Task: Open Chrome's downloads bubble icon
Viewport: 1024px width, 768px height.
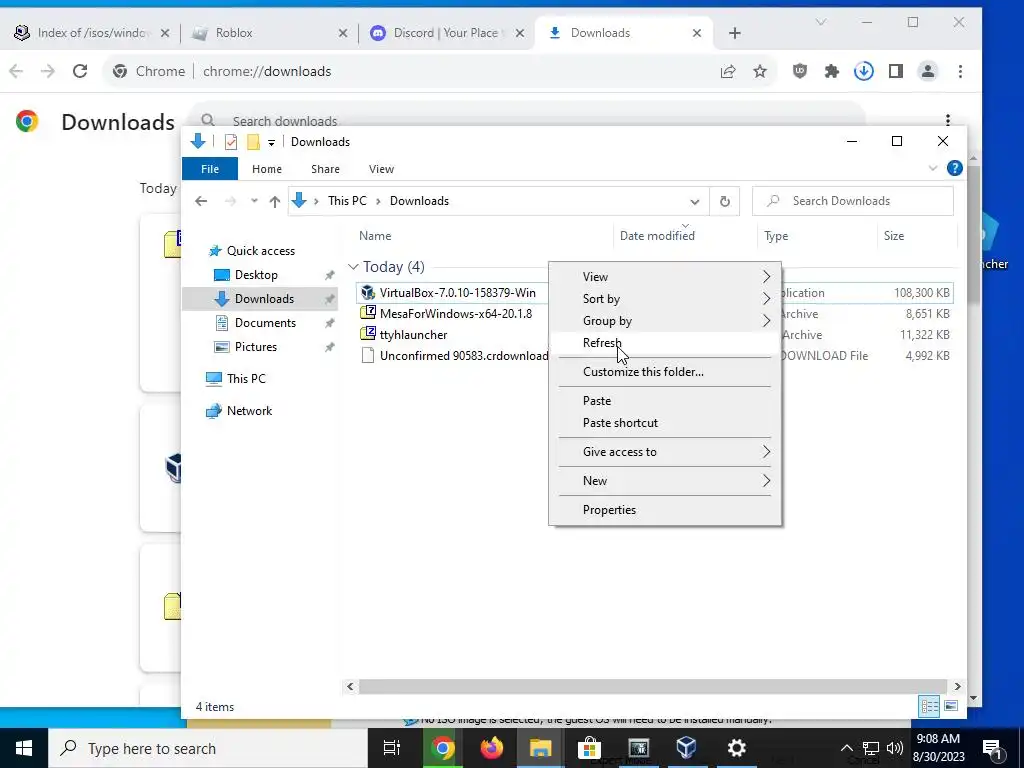Action: (x=863, y=71)
